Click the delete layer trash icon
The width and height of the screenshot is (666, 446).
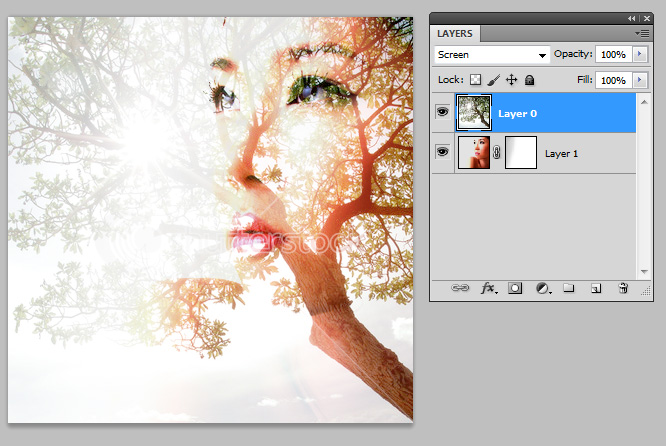(x=623, y=288)
